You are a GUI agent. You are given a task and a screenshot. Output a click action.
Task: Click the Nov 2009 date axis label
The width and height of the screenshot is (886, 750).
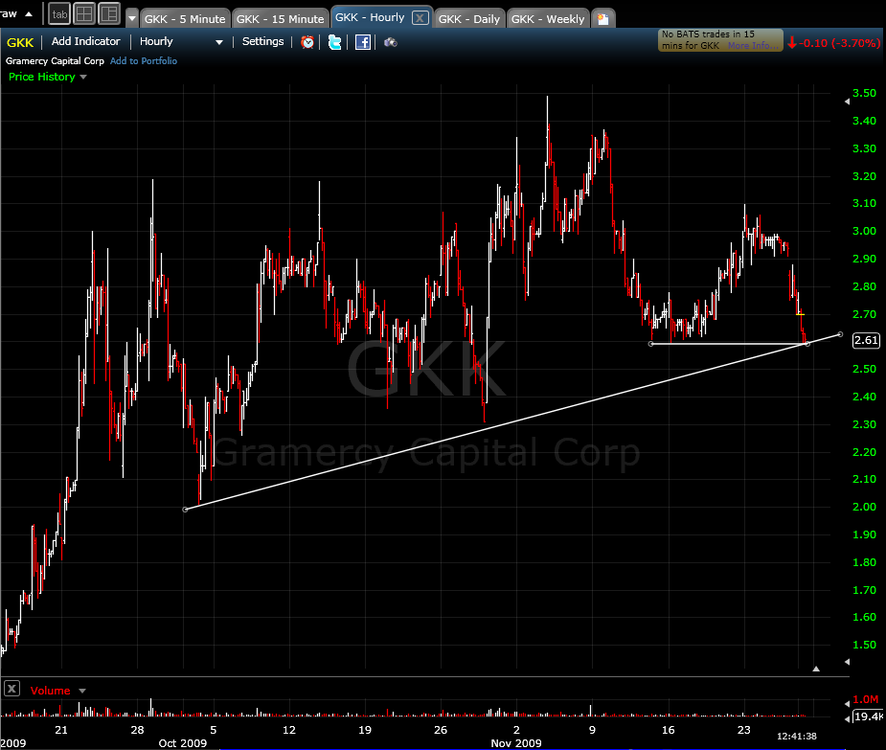click(516, 743)
